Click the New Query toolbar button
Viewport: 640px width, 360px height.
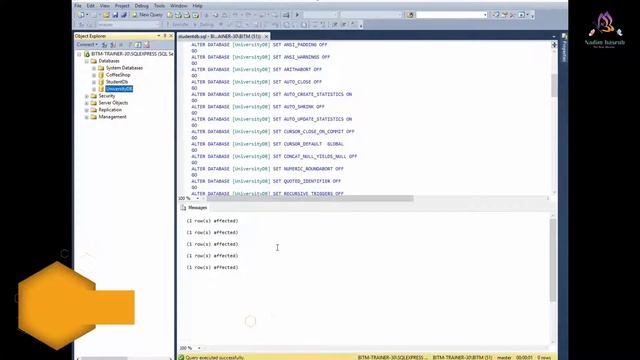pos(147,15)
